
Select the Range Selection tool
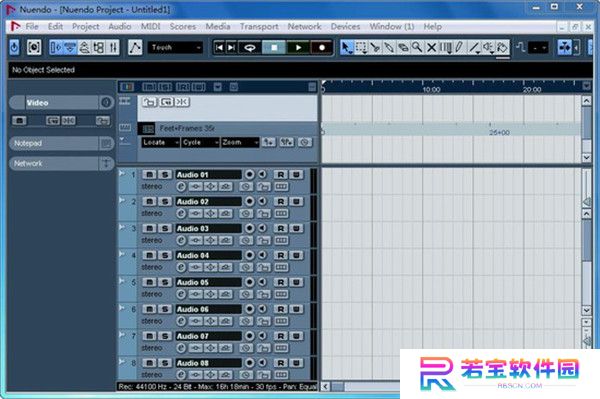(x=361, y=47)
